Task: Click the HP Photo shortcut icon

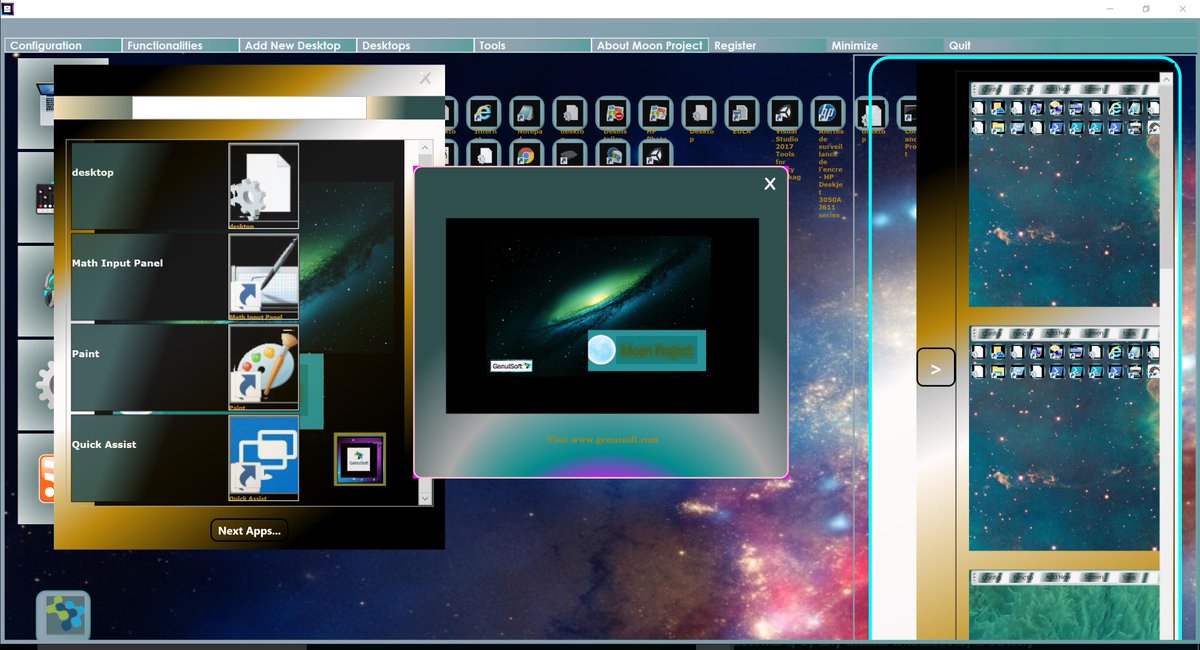Action: 656,110
